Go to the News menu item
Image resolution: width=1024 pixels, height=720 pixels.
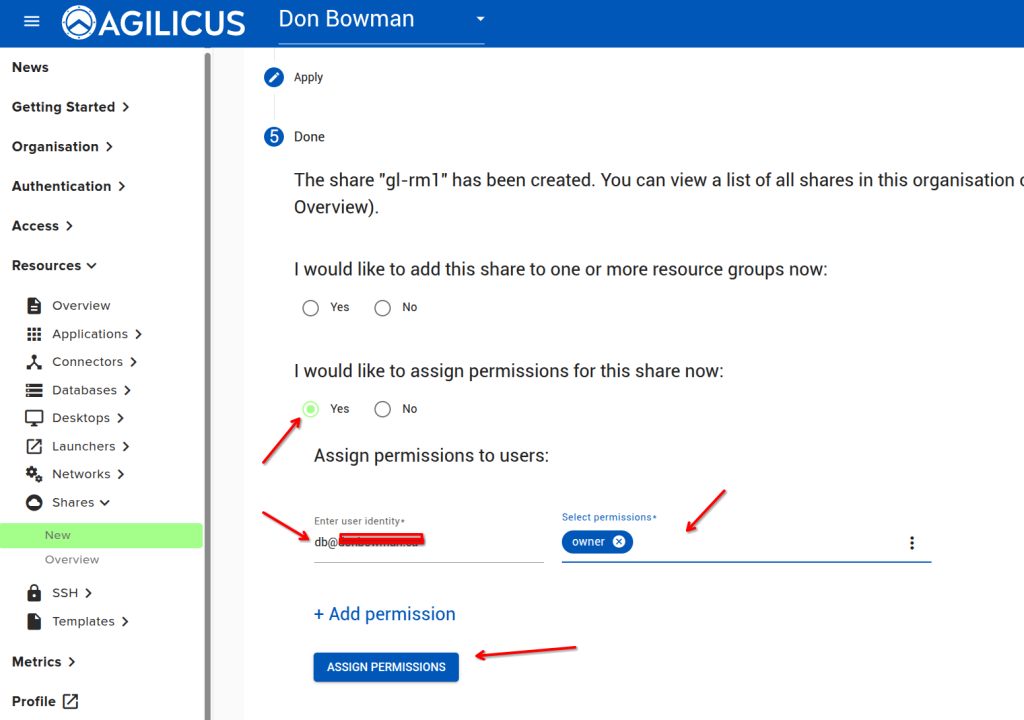[x=30, y=67]
